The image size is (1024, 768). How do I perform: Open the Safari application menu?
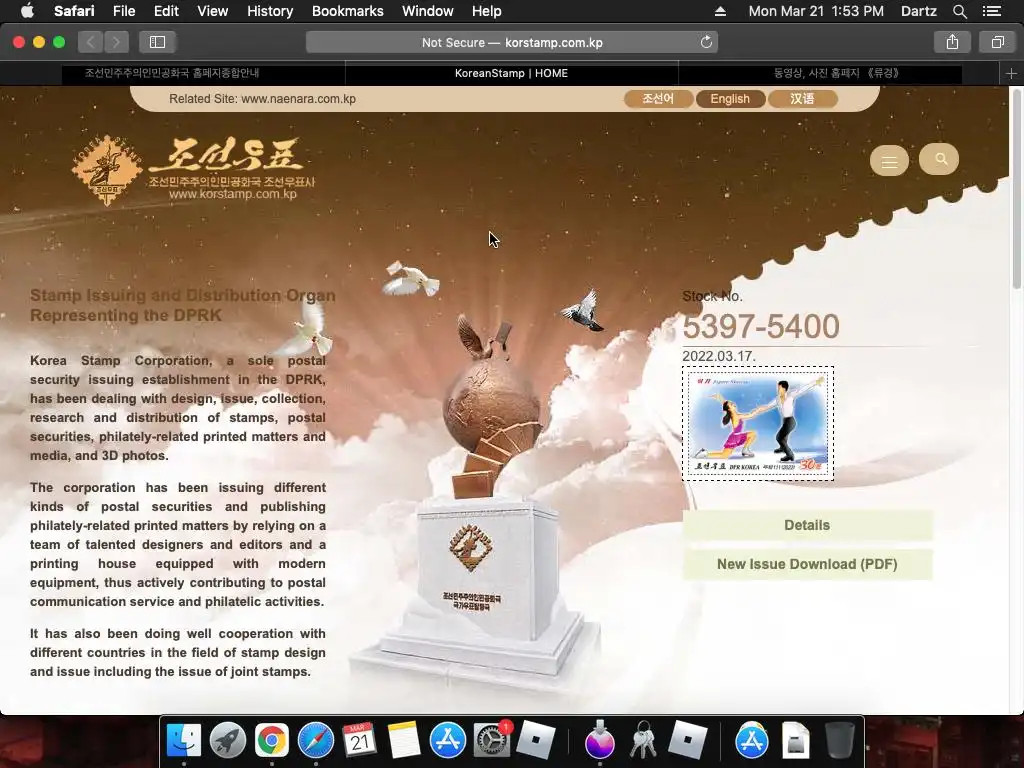click(x=74, y=11)
